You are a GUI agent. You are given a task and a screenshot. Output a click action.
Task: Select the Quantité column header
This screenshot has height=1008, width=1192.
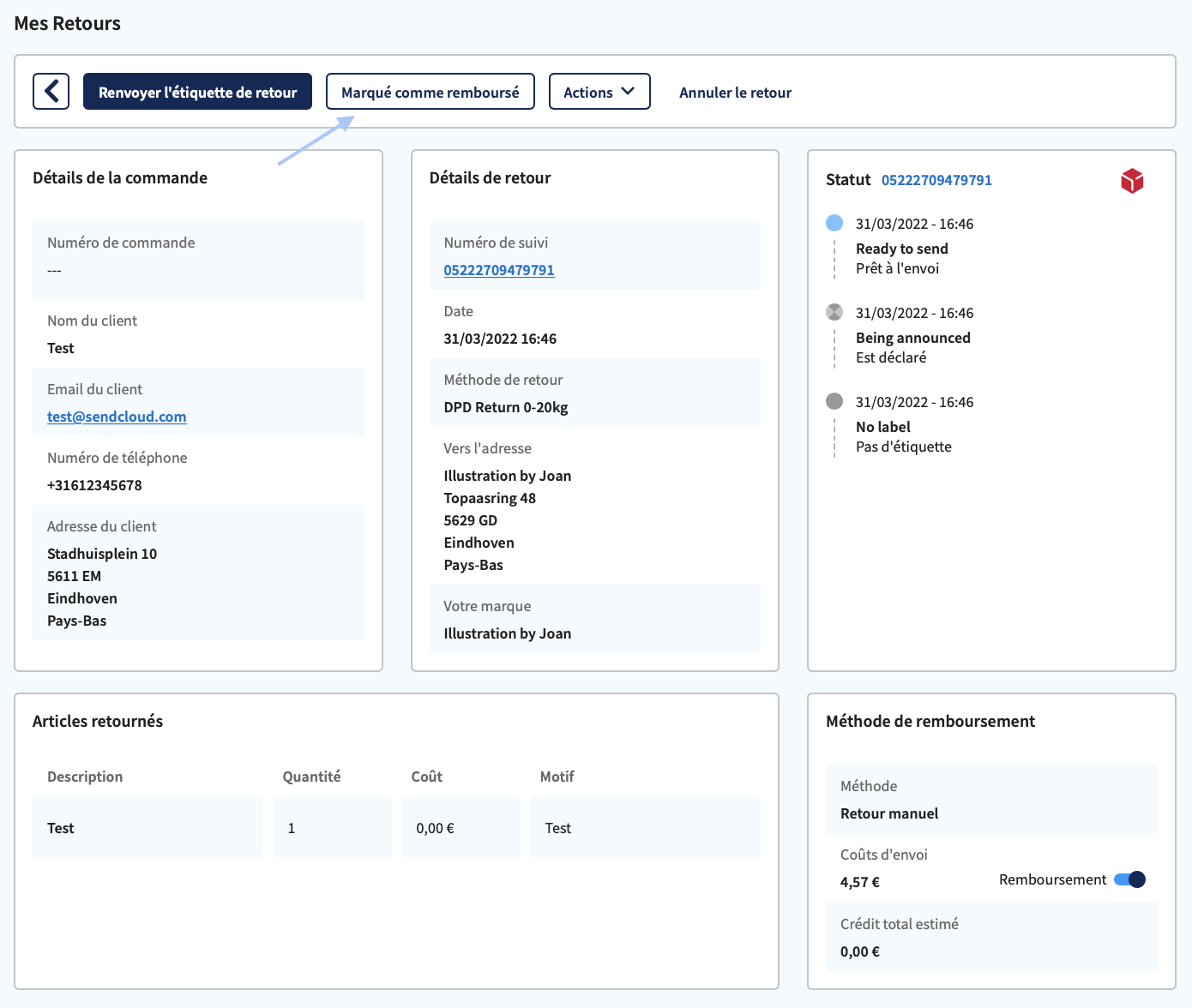(x=311, y=777)
